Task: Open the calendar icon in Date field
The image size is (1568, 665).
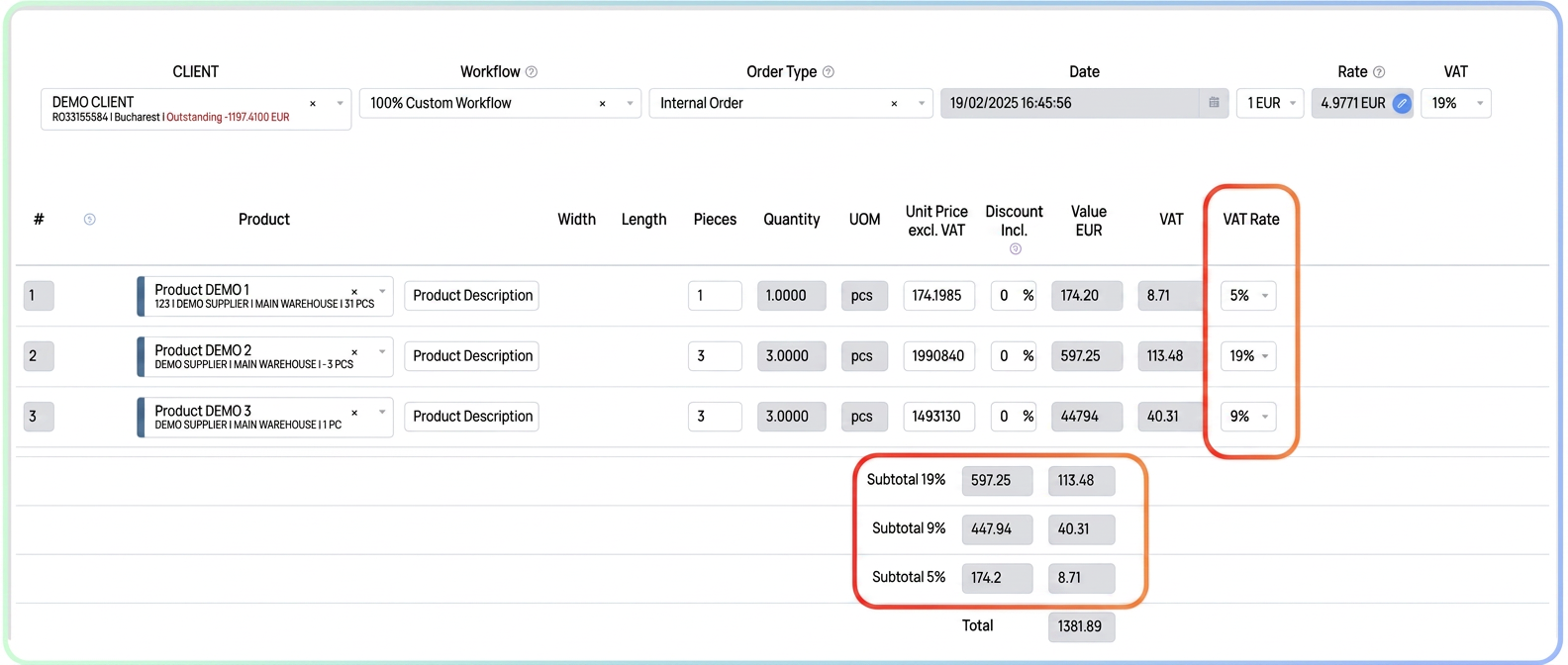Action: pos(1214,103)
